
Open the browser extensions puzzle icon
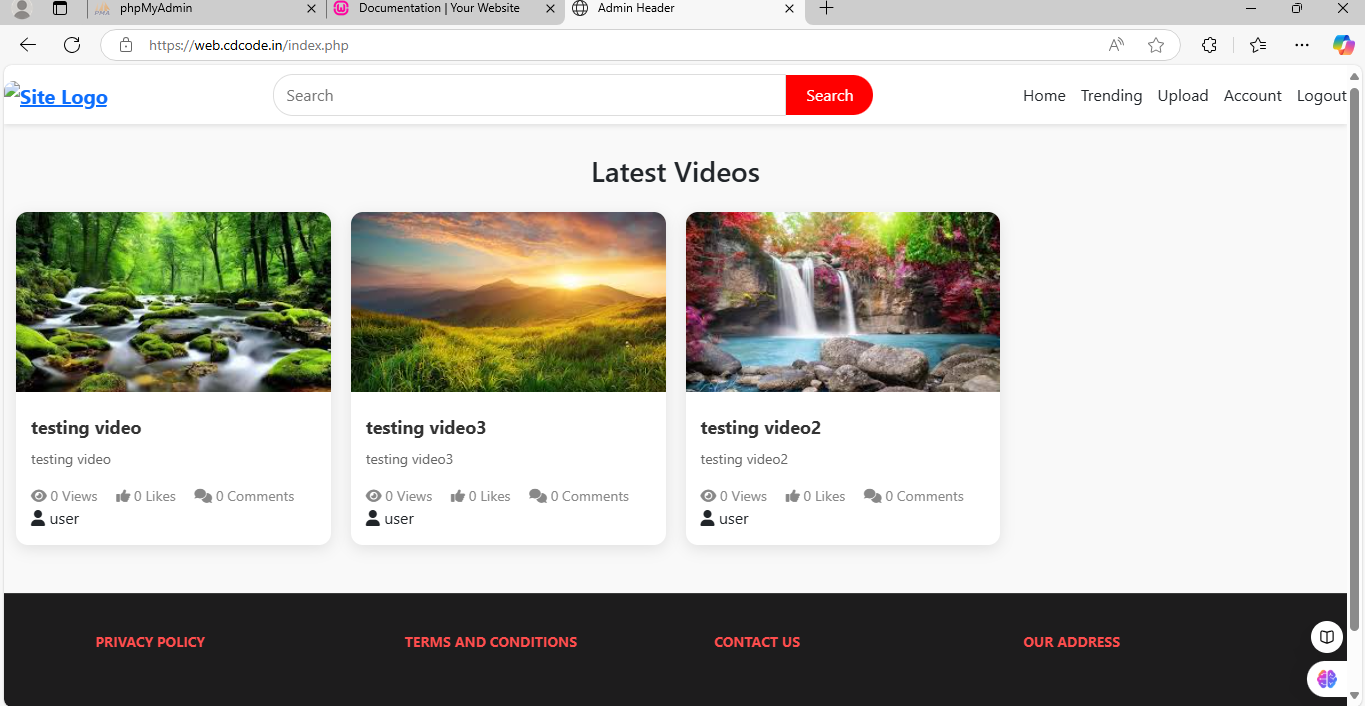coord(1209,45)
